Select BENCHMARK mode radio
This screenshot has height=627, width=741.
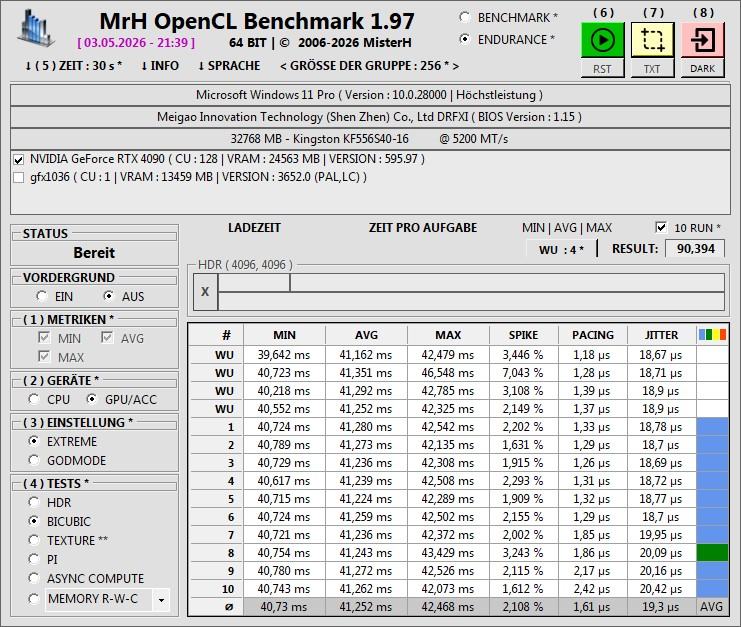[x=465, y=18]
